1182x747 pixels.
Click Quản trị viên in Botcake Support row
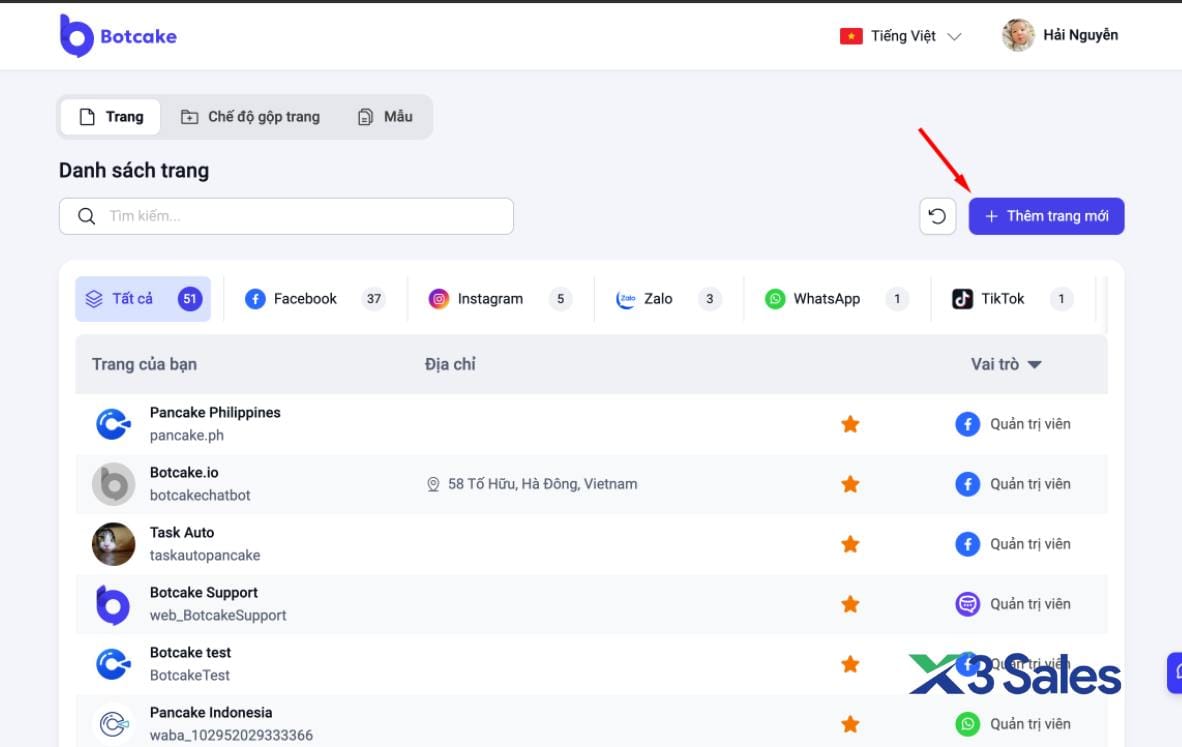[x=1030, y=604]
